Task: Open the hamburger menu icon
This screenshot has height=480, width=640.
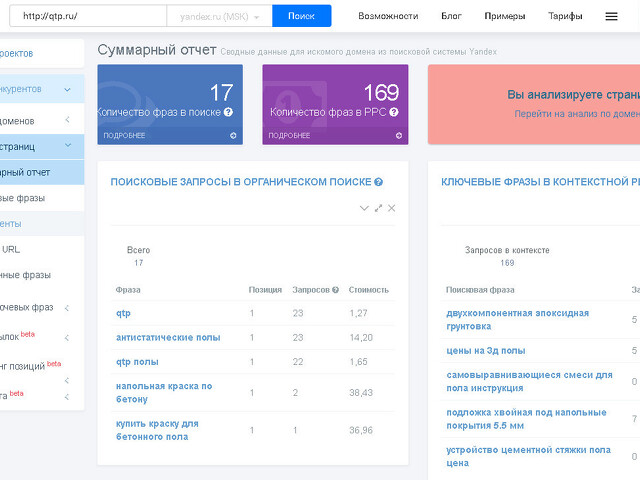Action: [611, 16]
